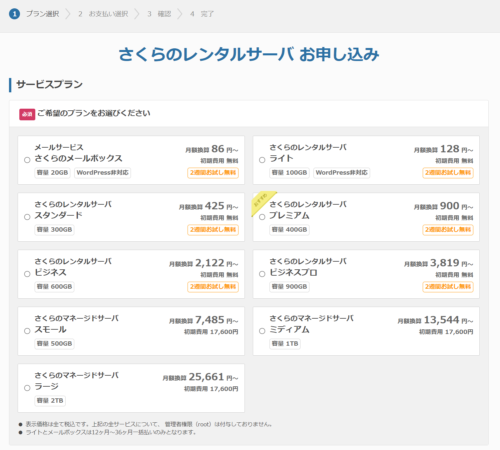
Task: Click the 表示価格は全て税込です footnote
Action: [149, 424]
